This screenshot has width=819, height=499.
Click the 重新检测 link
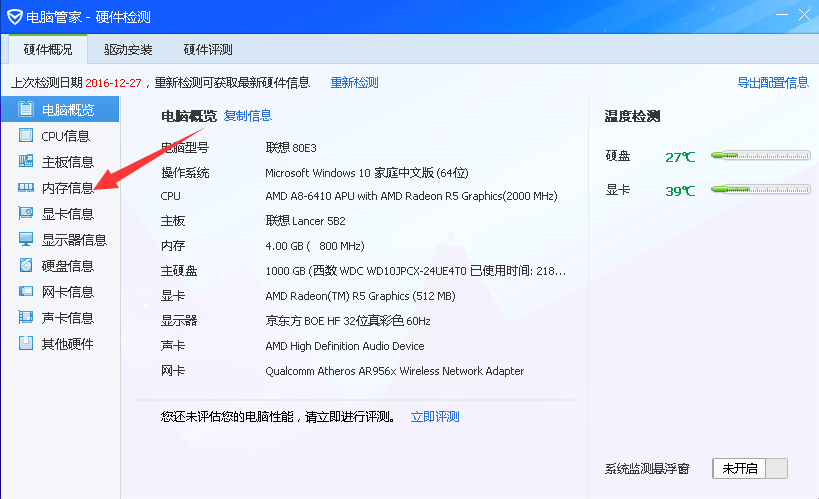(x=355, y=83)
